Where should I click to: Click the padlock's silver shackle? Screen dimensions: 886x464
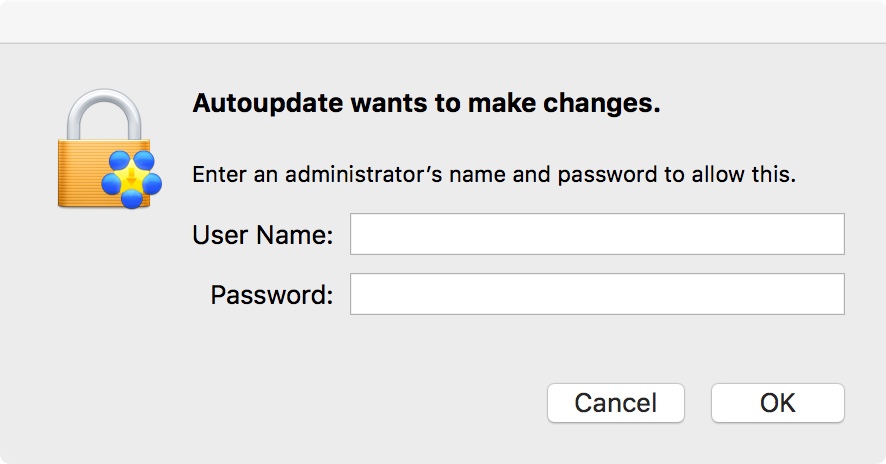click(x=100, y=112)
